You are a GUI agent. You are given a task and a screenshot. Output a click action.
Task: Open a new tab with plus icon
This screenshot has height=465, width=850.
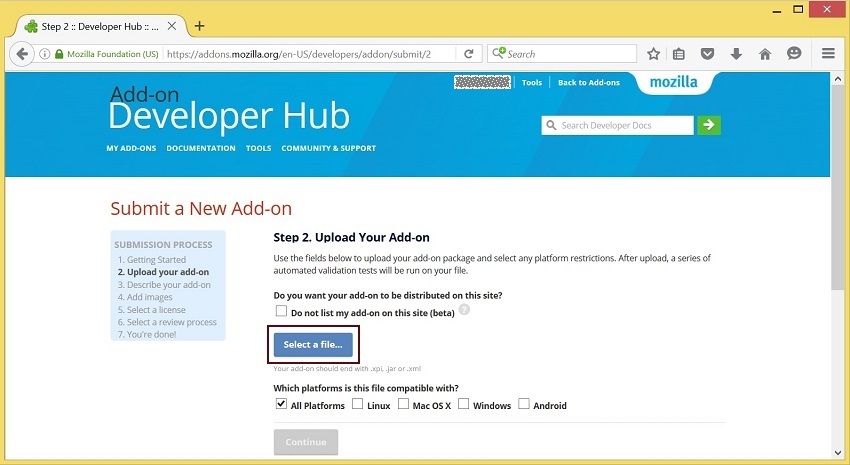pos(199,25)
